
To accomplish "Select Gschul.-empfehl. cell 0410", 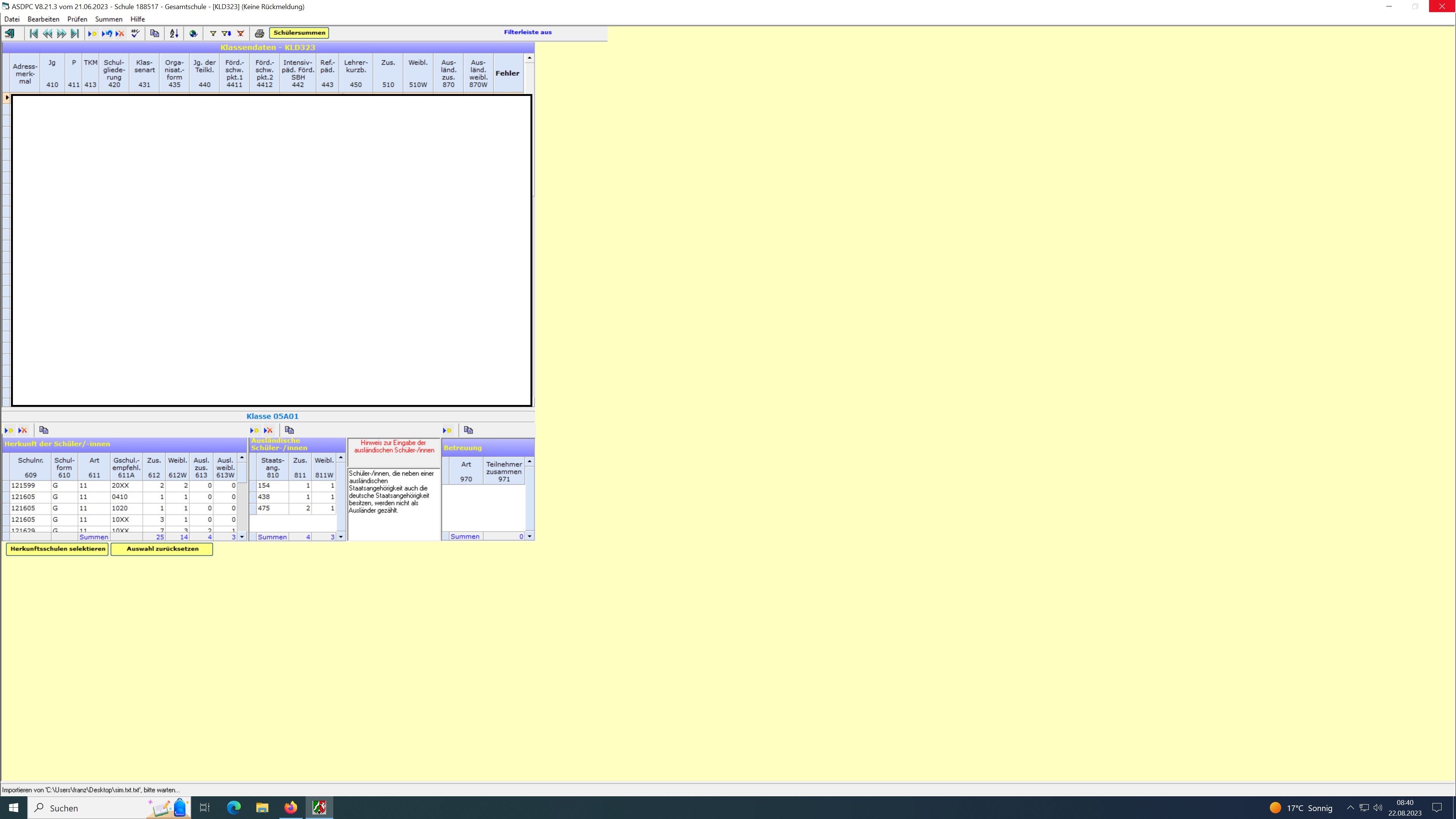I will tap(127, 497).
